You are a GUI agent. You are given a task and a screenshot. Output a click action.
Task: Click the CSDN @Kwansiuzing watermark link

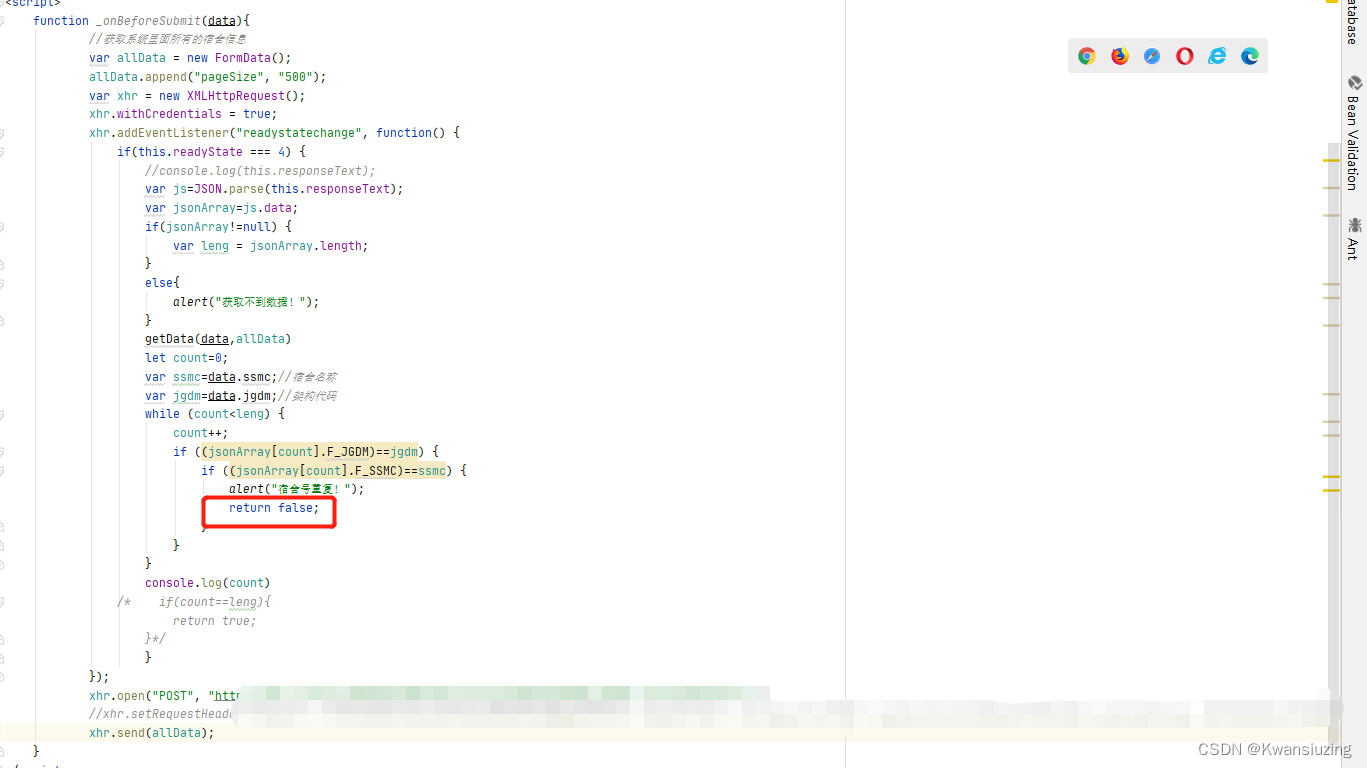coord(1266,748)
